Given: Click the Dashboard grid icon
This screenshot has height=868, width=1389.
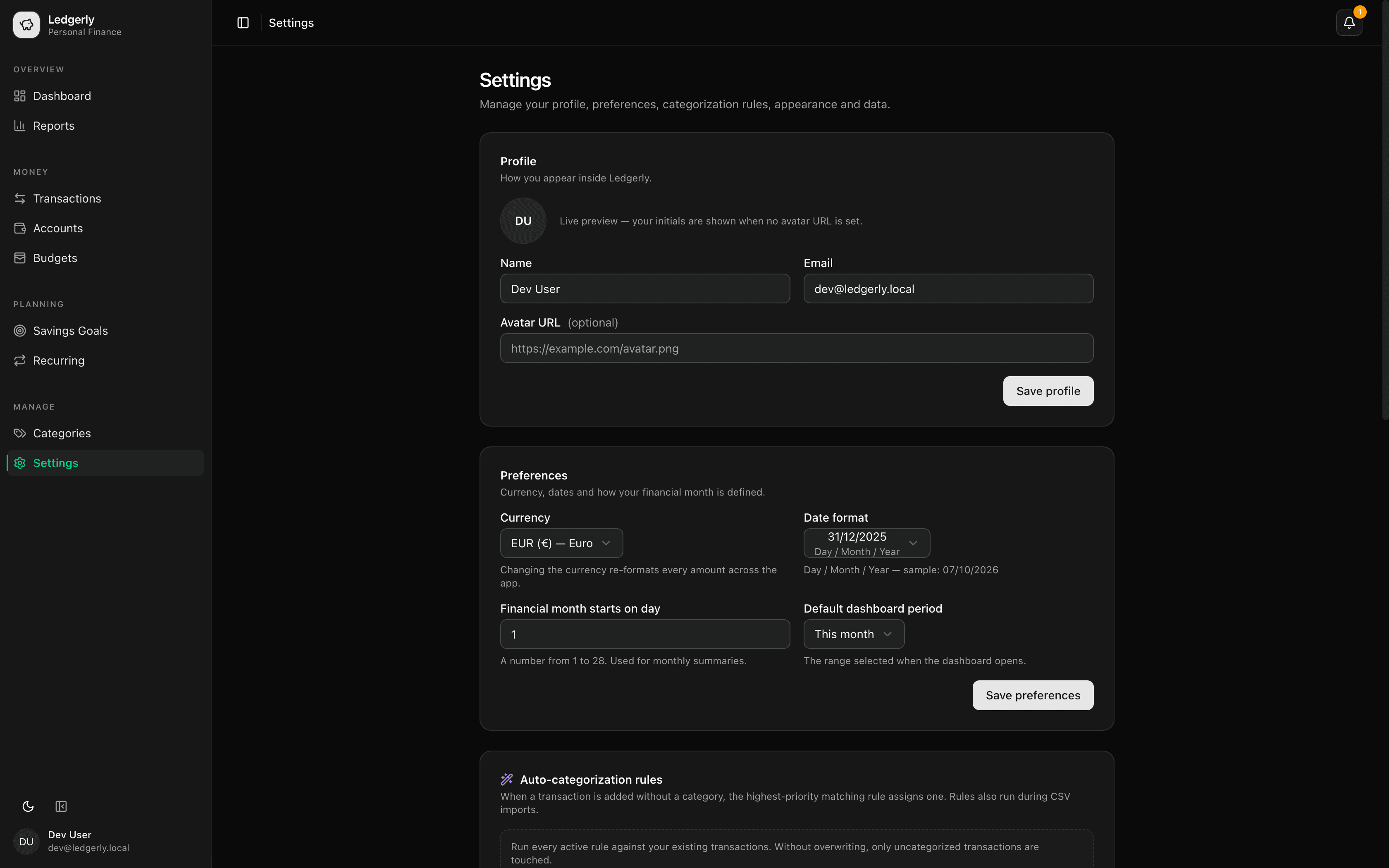Looking at the screenshot, I should point(20,96).
